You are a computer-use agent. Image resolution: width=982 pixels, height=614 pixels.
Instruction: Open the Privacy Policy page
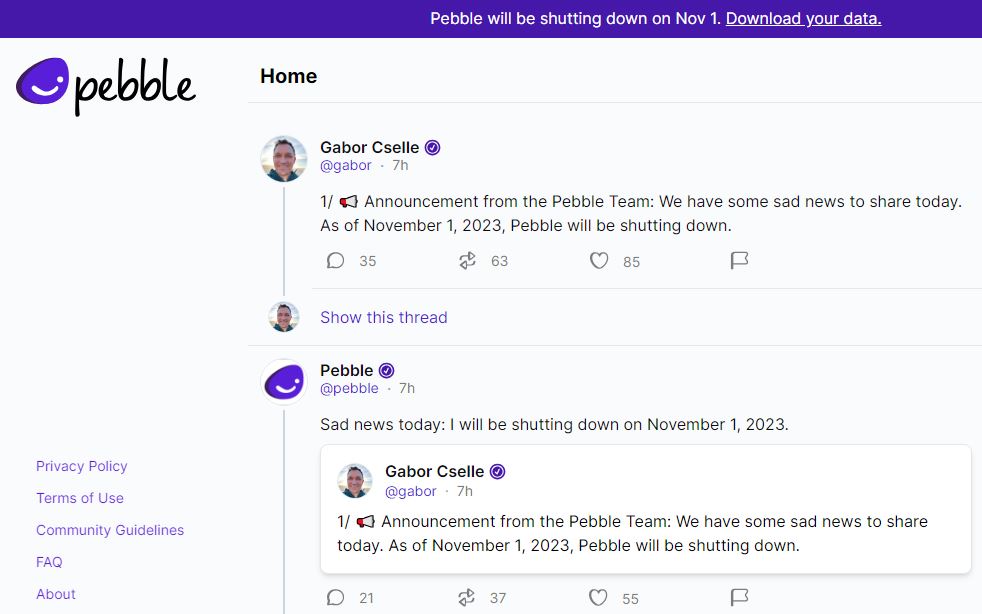[82, 466]
